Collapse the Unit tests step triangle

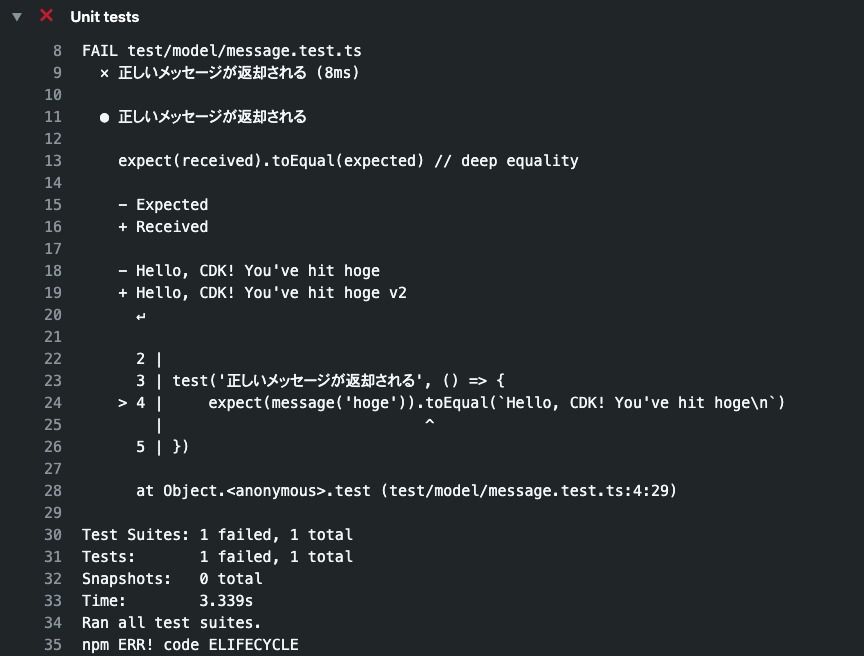click(x=17, y=17)
